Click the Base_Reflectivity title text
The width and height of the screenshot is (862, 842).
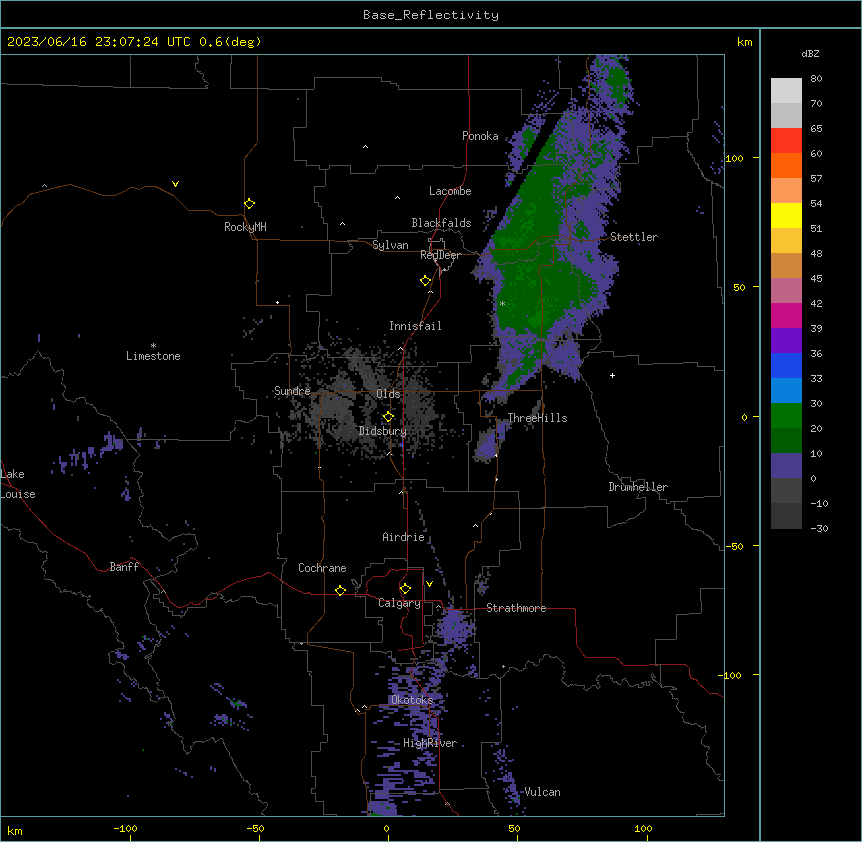[x=431, y=15]
